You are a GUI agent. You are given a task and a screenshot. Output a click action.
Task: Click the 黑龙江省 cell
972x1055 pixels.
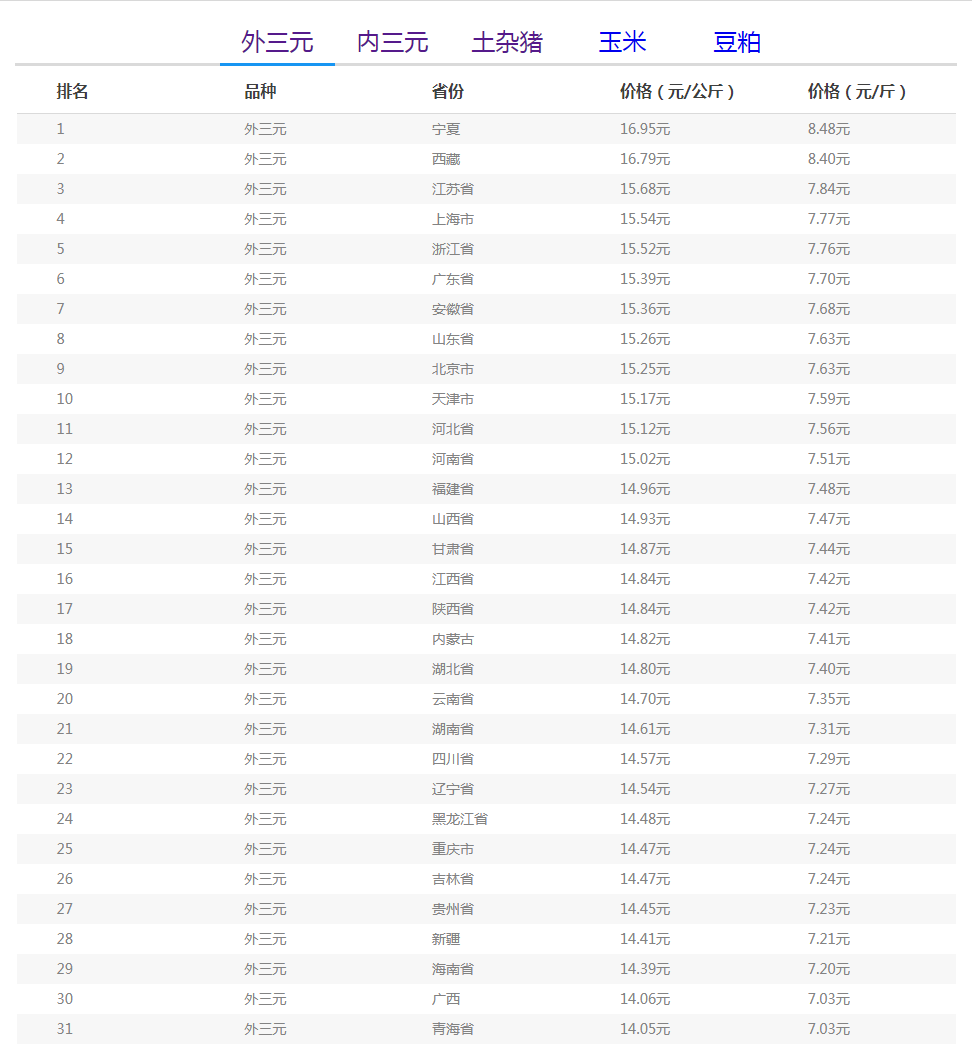(459, 820)
